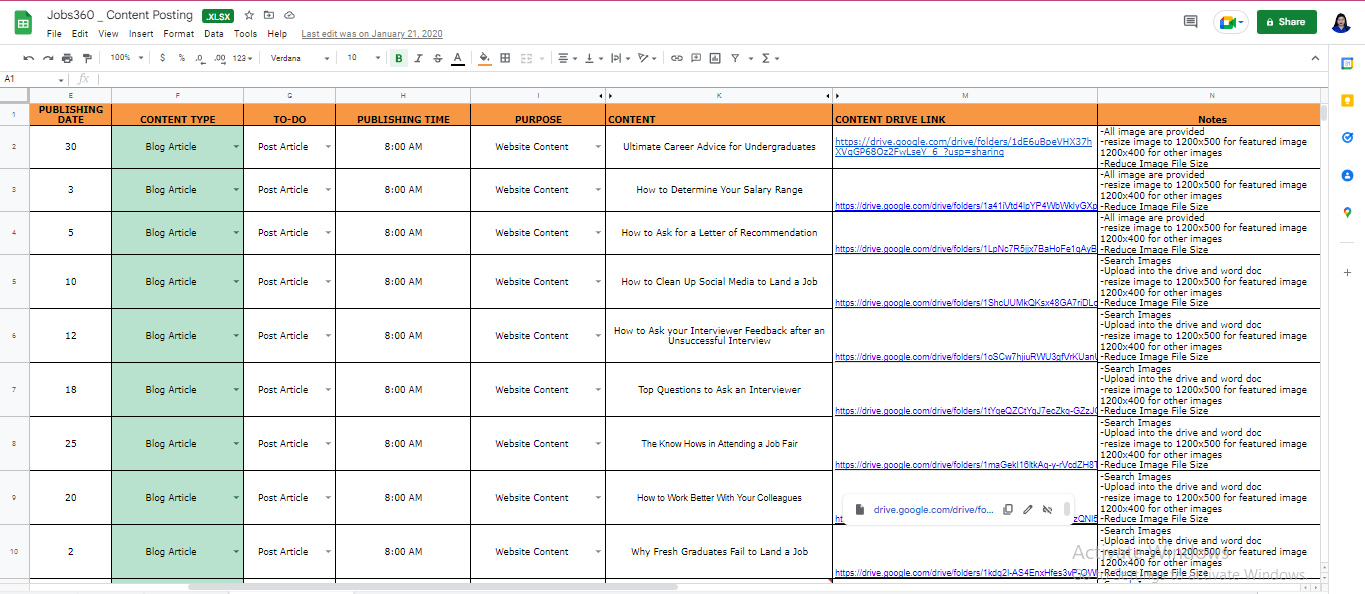Open the fill color picker
The height and width of the screenshot is (594, 1365).
point(485,58)
